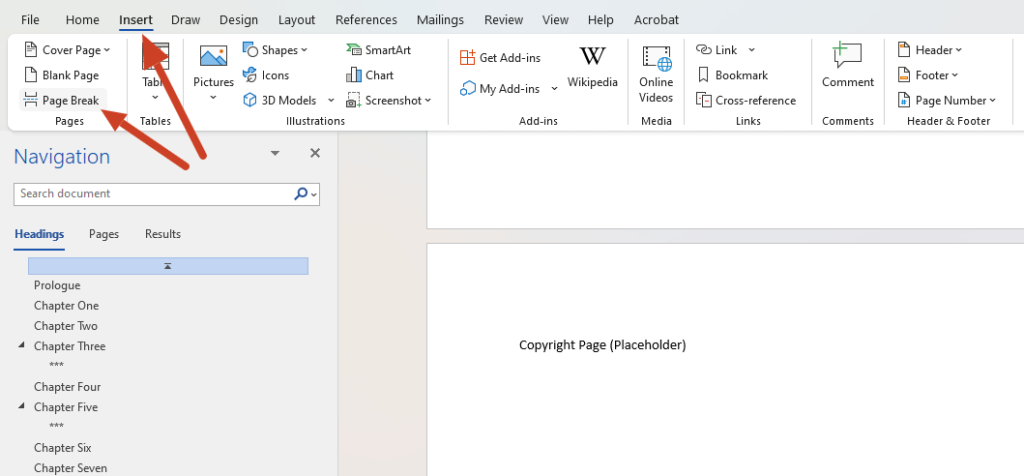Go to the Chapter Five heading

(66, 407)
